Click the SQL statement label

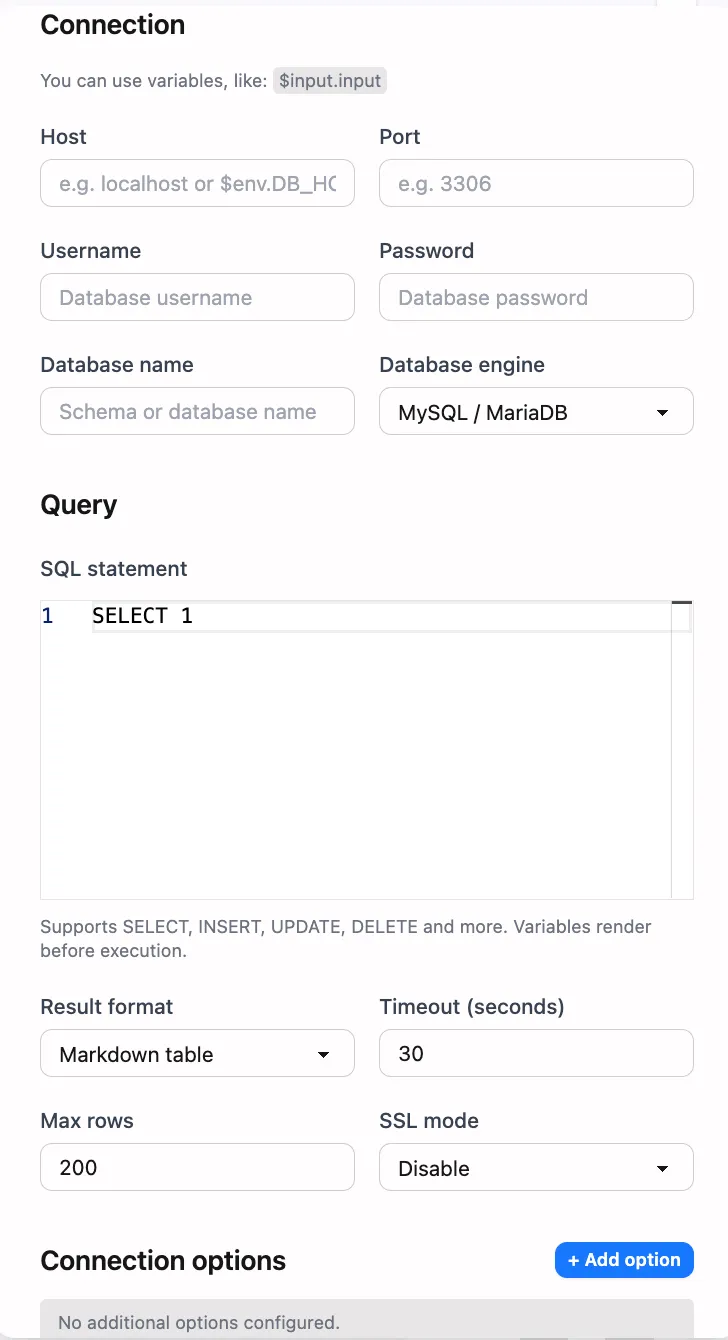click(x=114, y=569)
